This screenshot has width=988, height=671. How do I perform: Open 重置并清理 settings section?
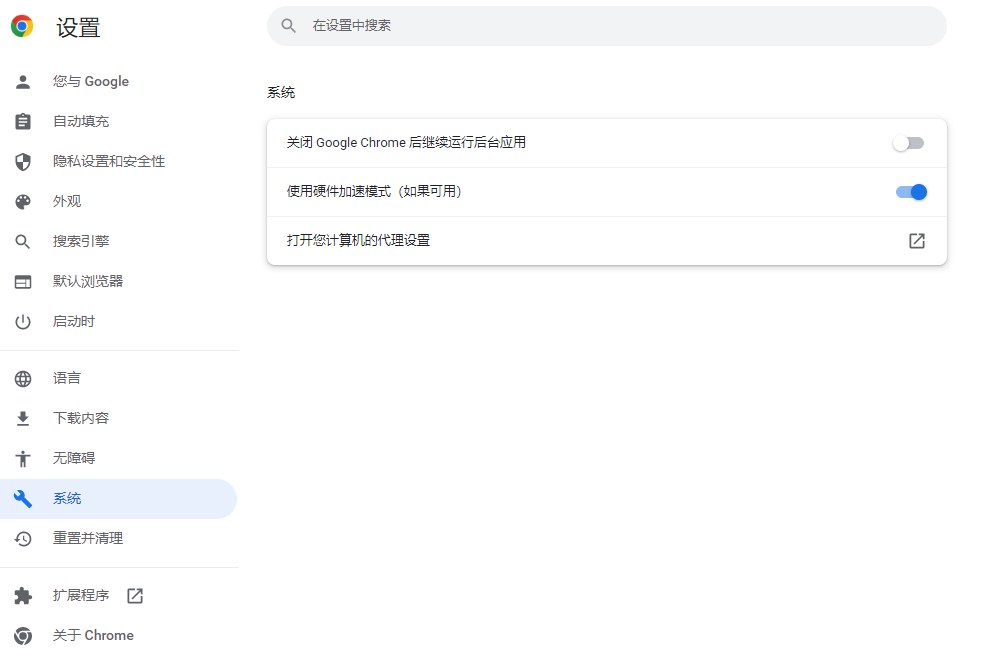[88, 538]
